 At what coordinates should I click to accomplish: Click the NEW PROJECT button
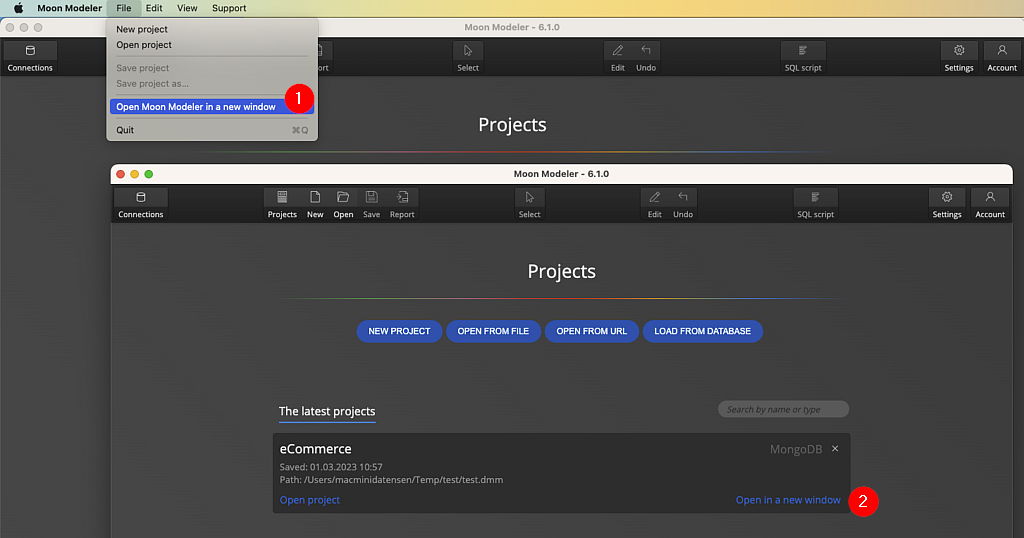coord(399,331)
